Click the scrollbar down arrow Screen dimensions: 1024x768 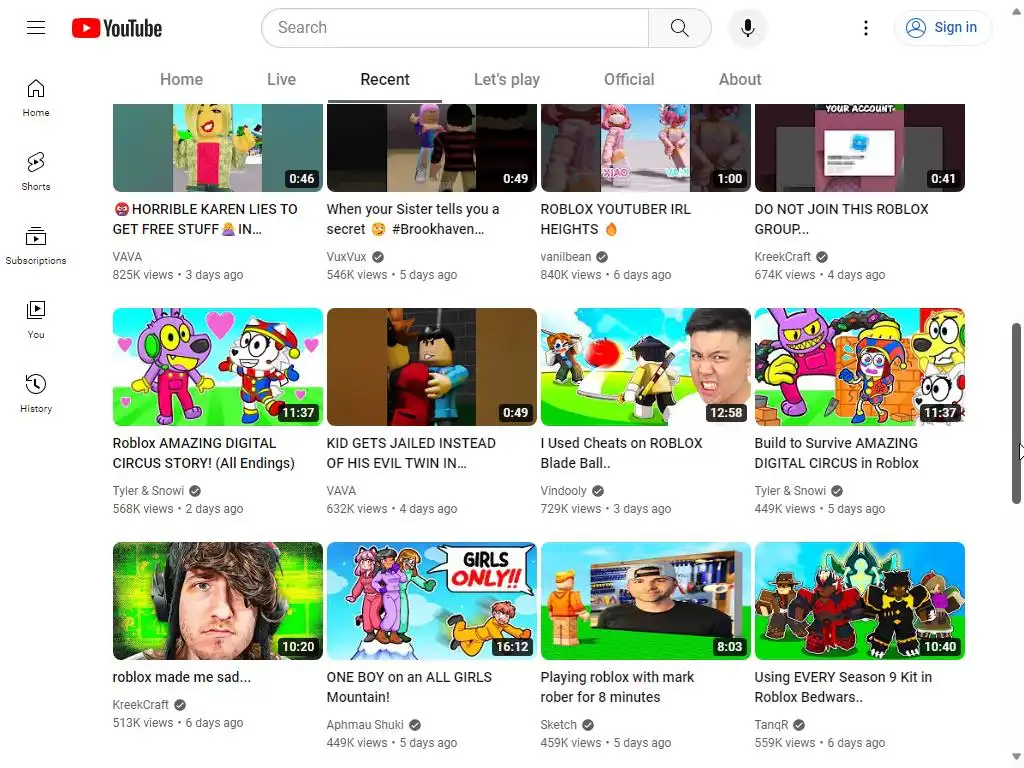1016,758
